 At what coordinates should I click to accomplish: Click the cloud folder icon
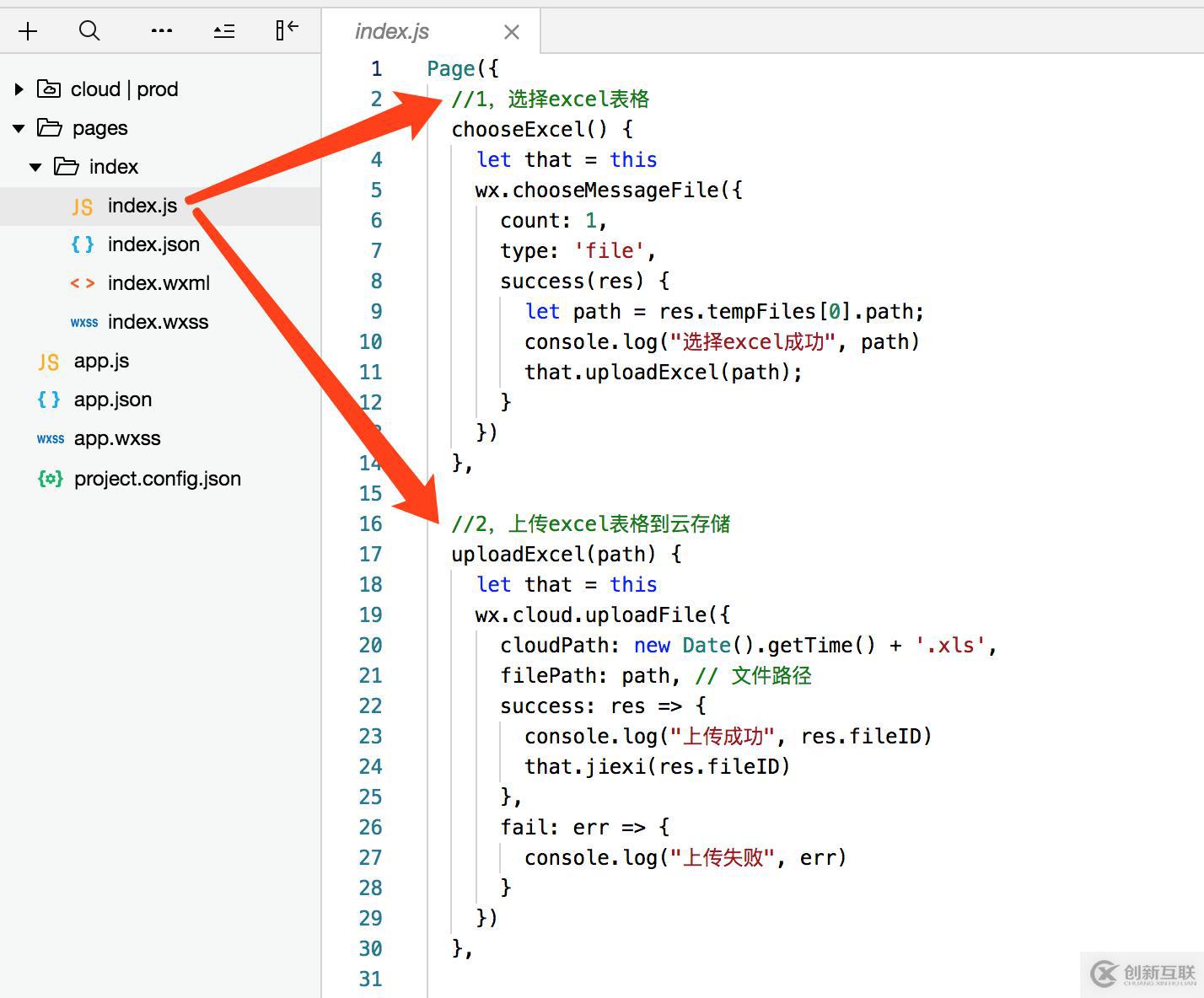click(x=49, y=89)
